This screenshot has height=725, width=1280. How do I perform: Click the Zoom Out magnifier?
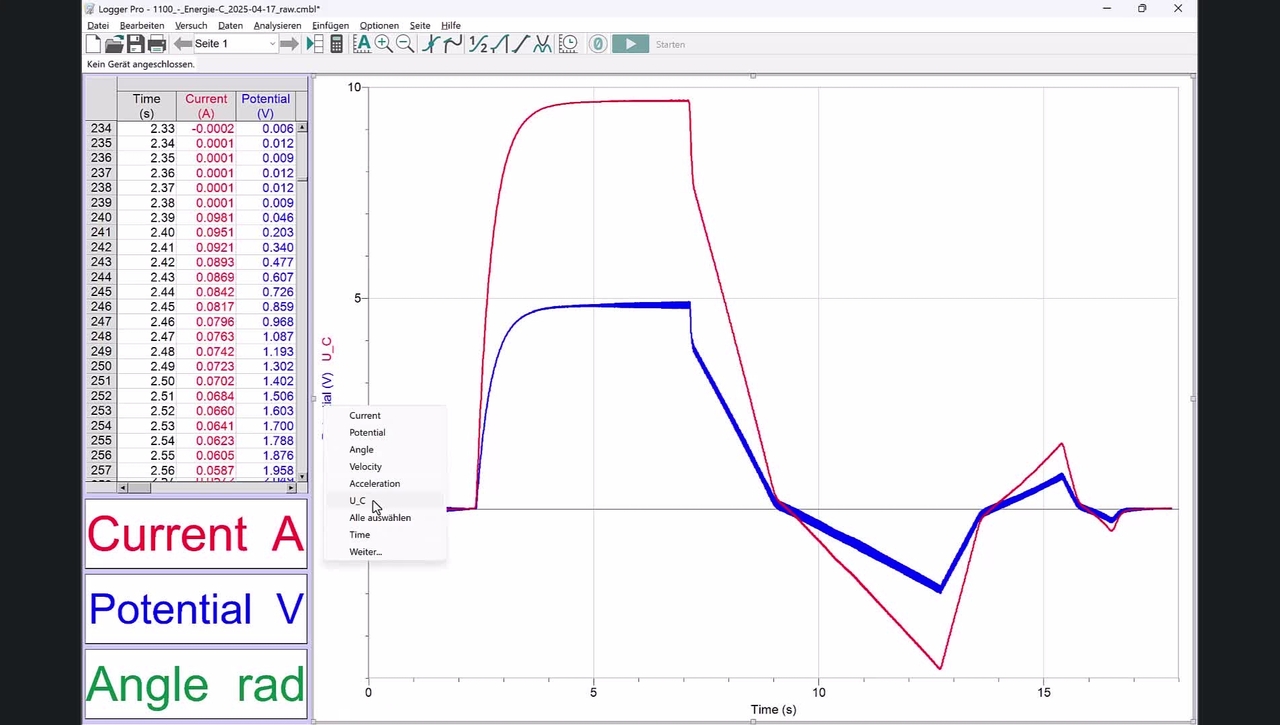pyautogui.click(x=405, y=44)
